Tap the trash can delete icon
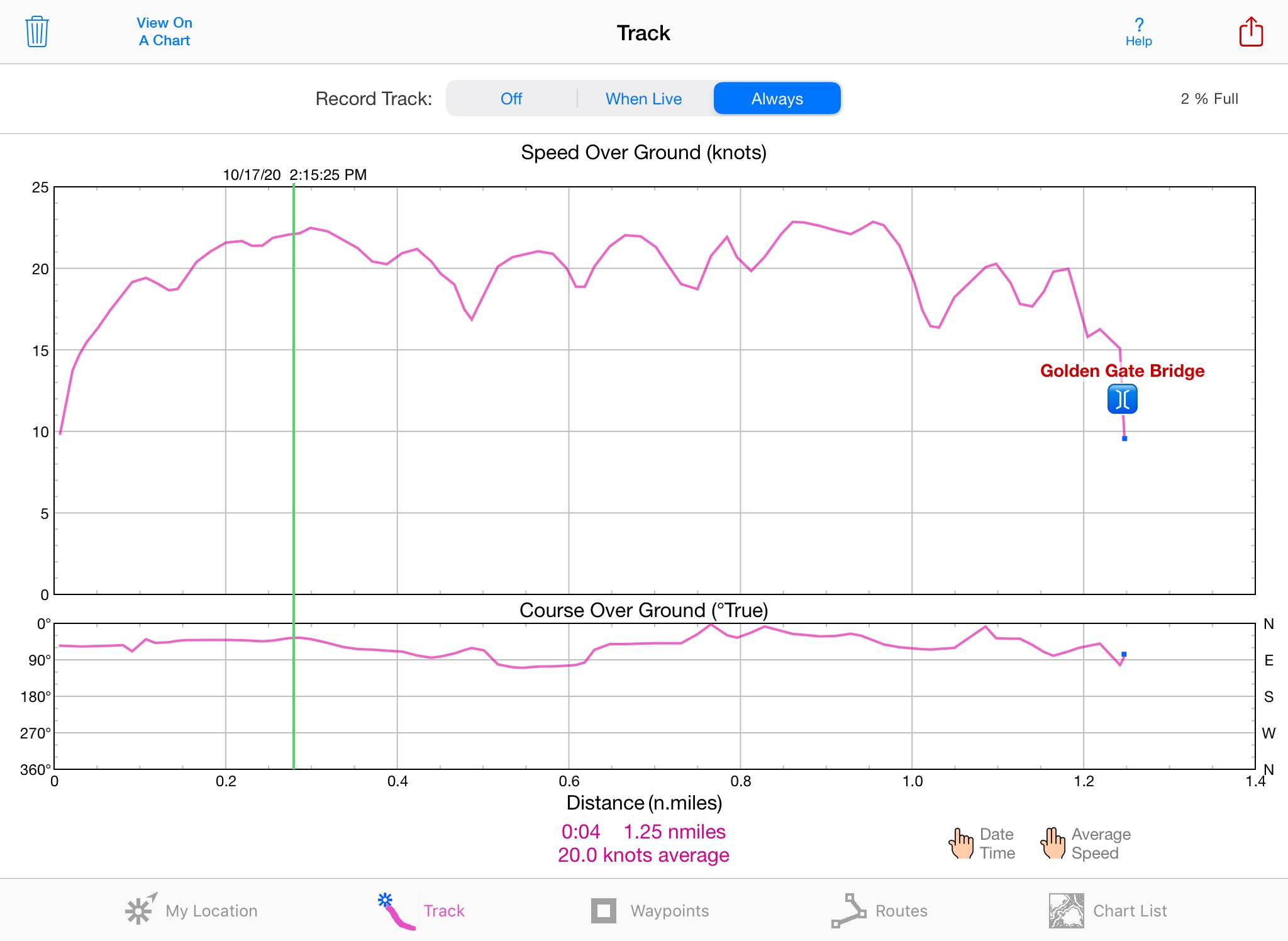Screen dimensions: 1288x941 click(x=37, y=31)
